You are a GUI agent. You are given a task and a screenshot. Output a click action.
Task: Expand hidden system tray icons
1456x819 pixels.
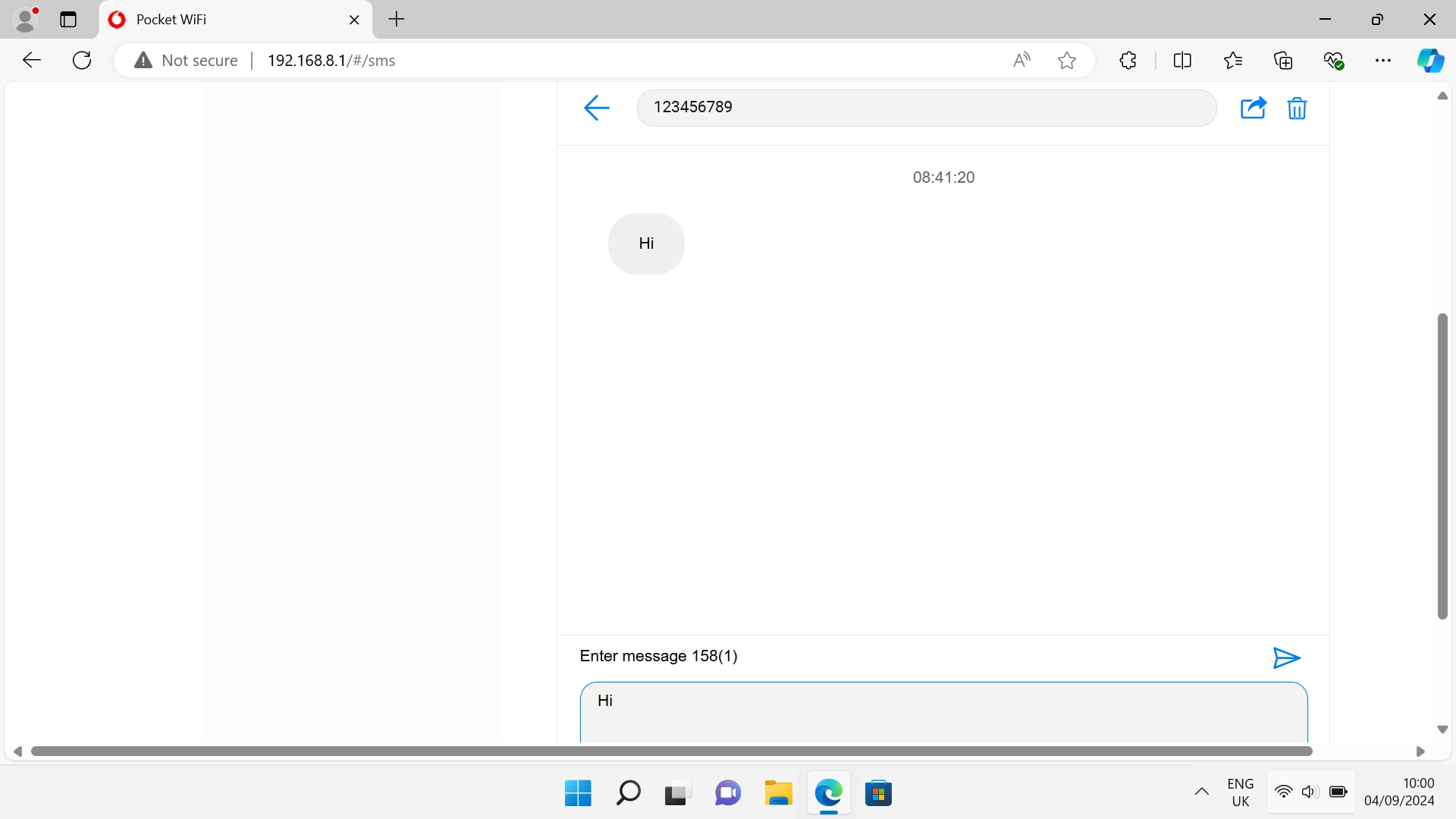(1201, 792)
